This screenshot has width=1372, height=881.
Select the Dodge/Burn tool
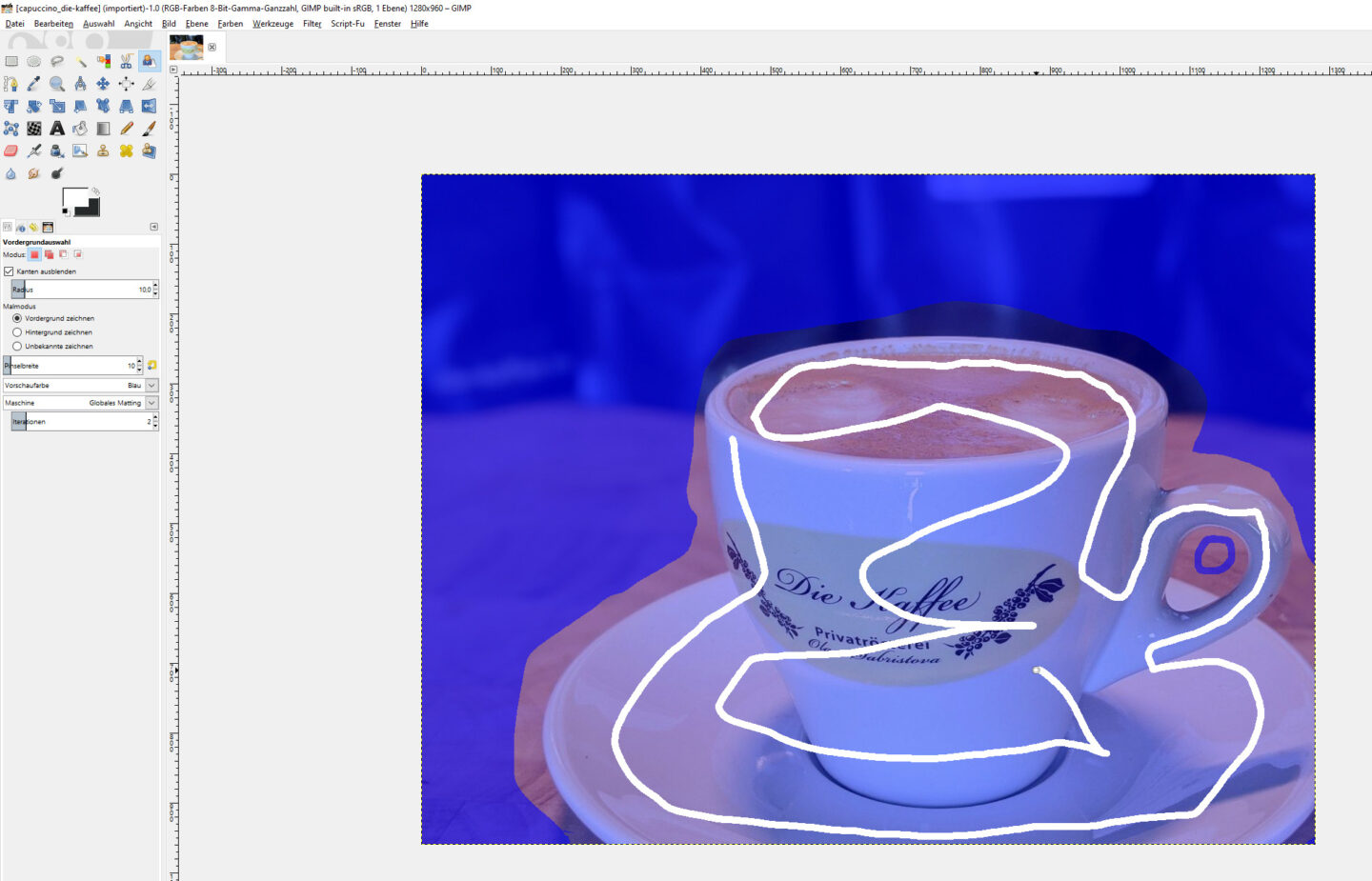57,173
